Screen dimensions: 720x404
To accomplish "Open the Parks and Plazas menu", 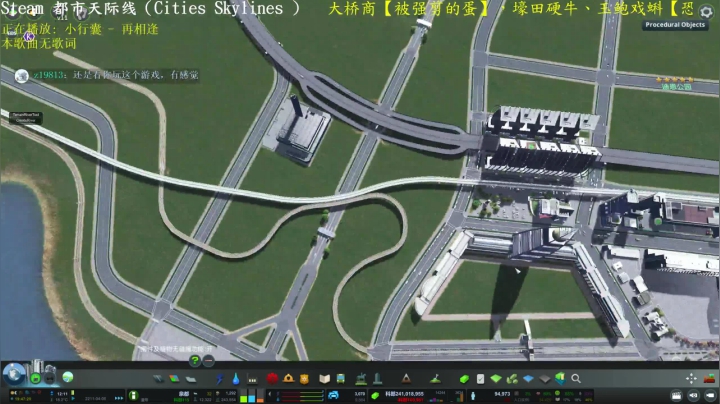I will [x=361, y=379].
